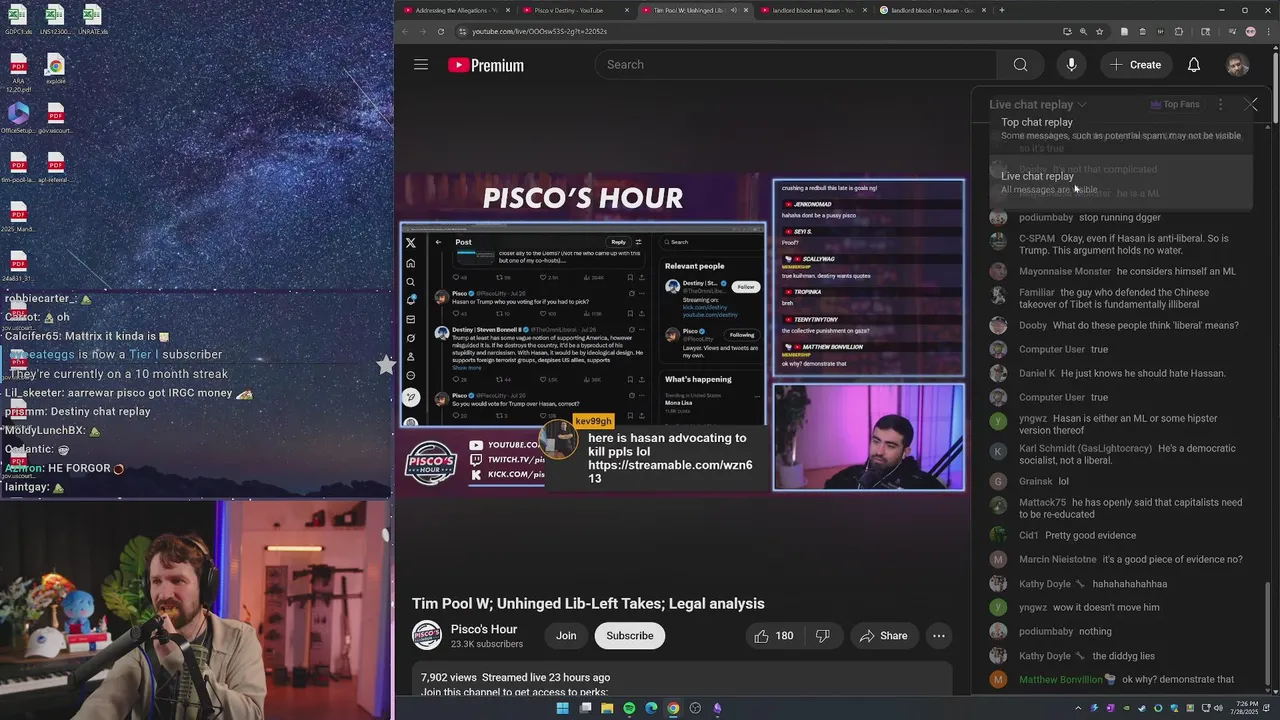Click the Chrome address bar URL
The width and height of the screenshot is (1280, 720).
click(x=540, y=31)
